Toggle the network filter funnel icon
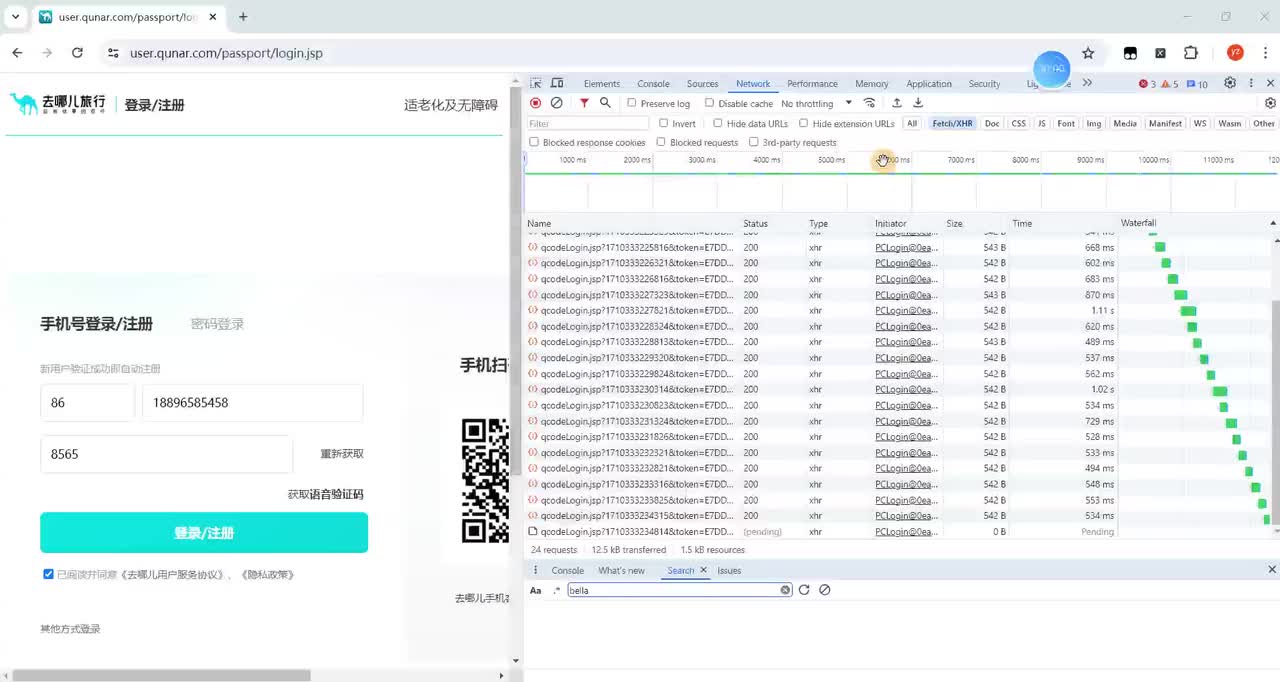Viewport: 1280px width, 682px height. 584,103
